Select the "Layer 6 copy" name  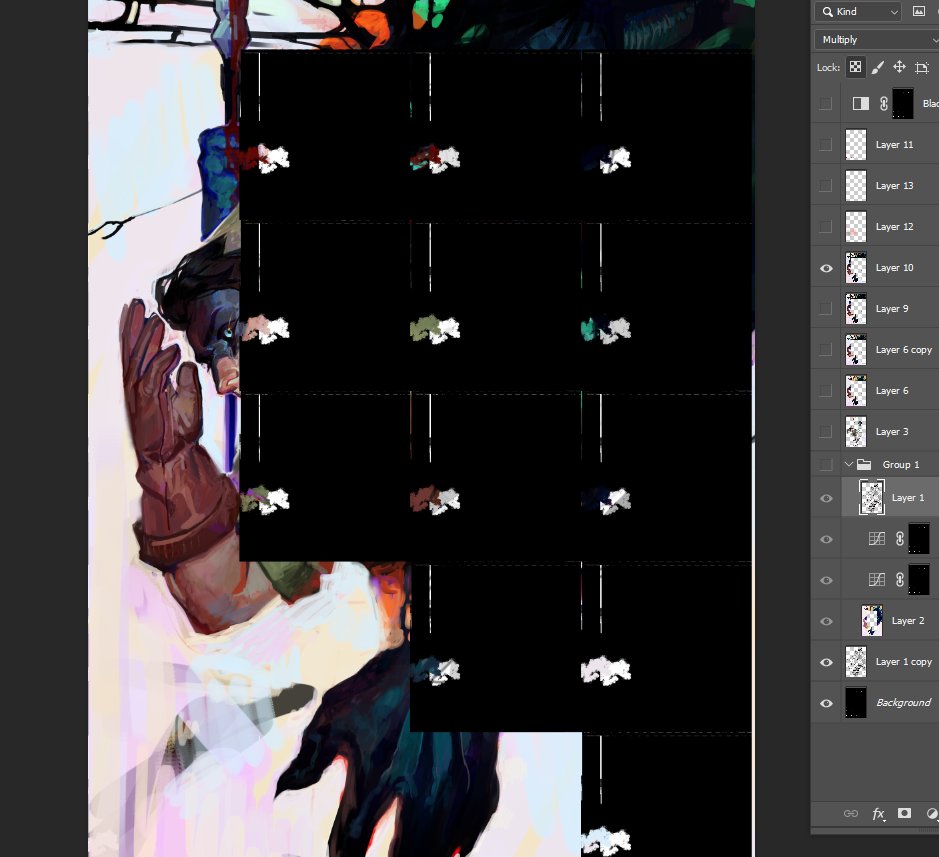pyautogui.click(x=904, y=350)
